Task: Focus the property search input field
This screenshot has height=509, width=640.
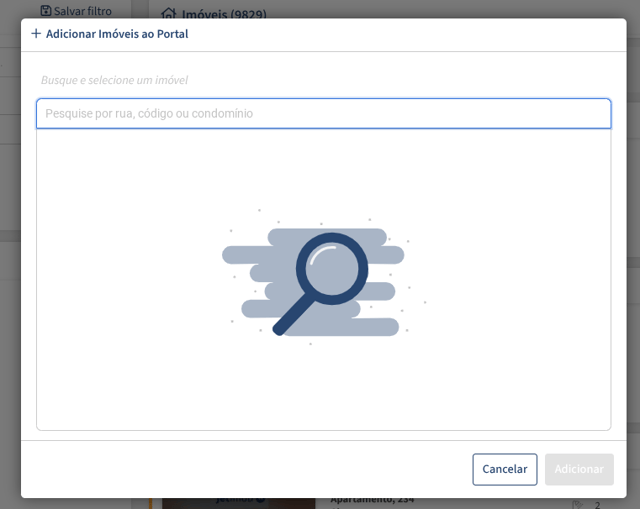Action: (x=324, y=113)
